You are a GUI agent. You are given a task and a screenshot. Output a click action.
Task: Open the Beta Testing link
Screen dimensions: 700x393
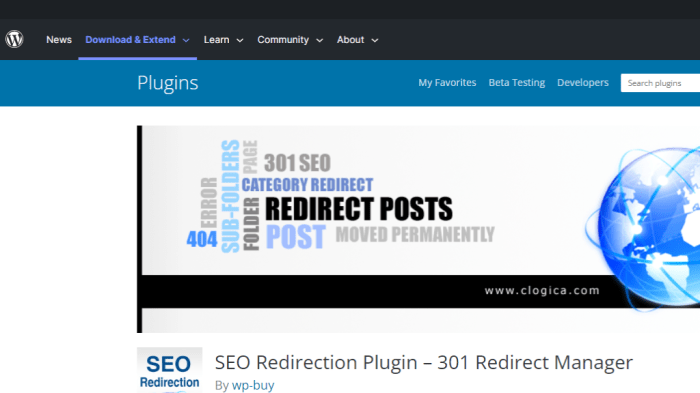[517, 83]
